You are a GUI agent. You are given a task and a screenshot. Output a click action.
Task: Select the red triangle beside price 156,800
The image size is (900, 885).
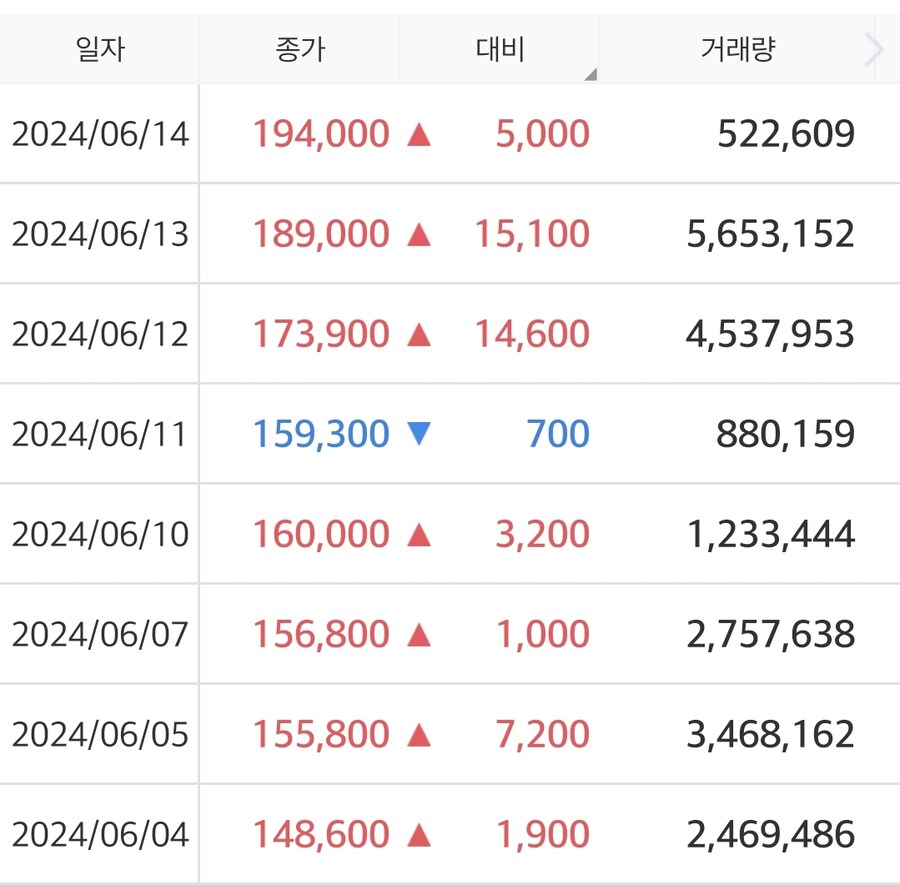[x=421, y=633]
